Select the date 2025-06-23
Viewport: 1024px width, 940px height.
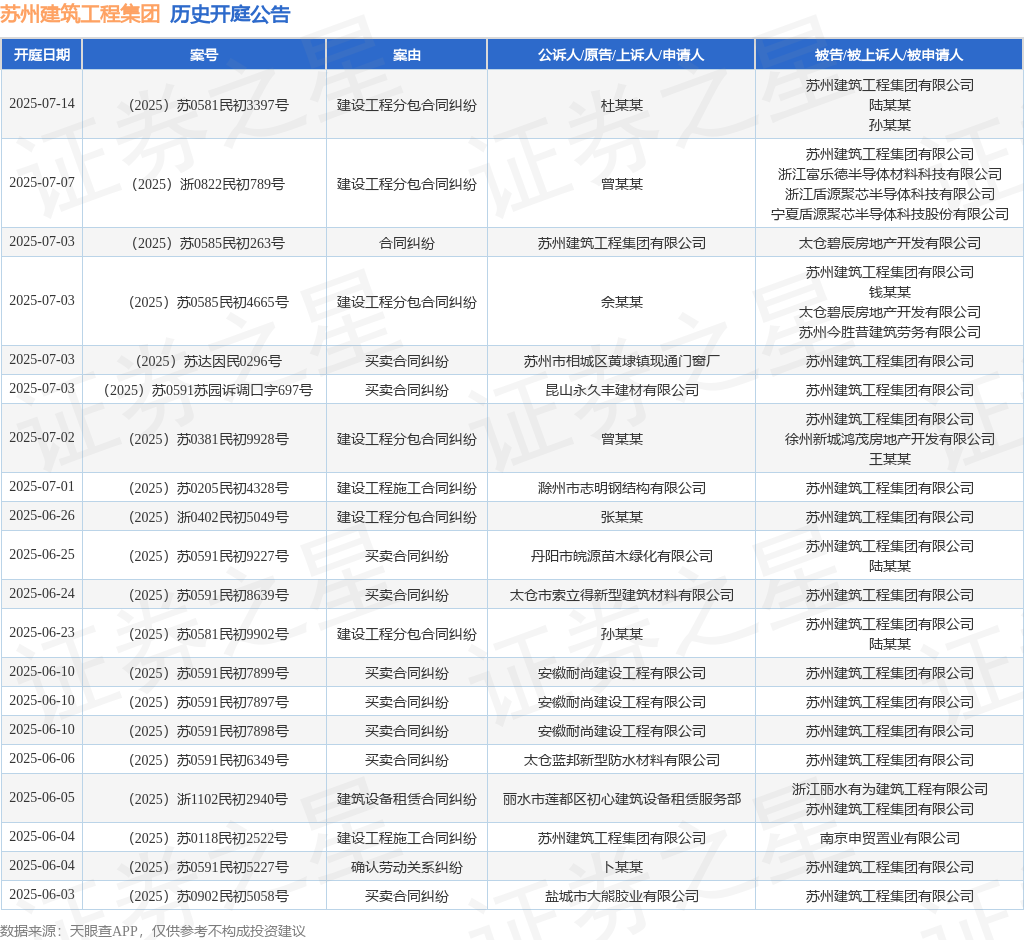tap(42, 632)
